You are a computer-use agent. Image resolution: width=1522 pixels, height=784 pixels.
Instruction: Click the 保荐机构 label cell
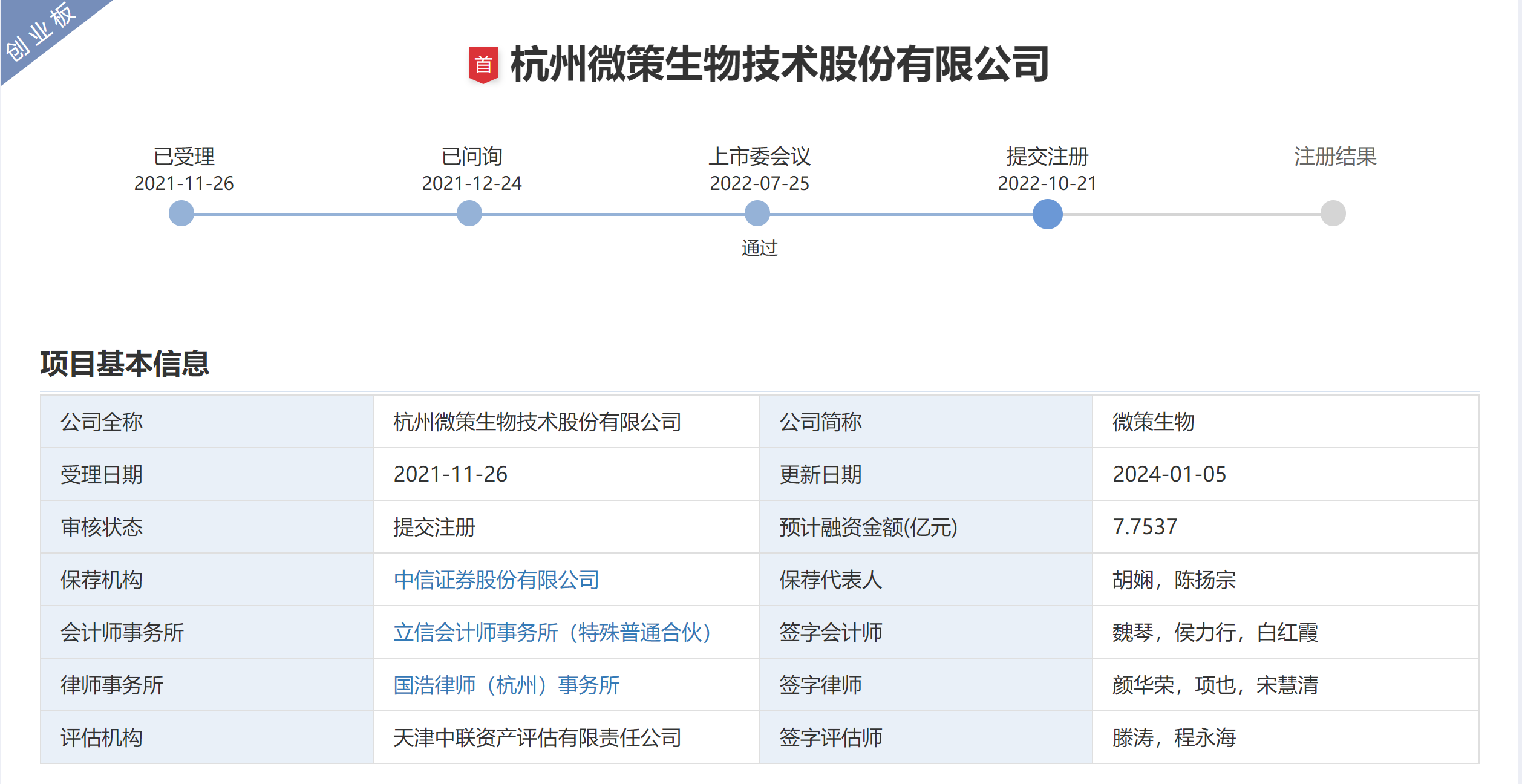[x=207, y=580]
